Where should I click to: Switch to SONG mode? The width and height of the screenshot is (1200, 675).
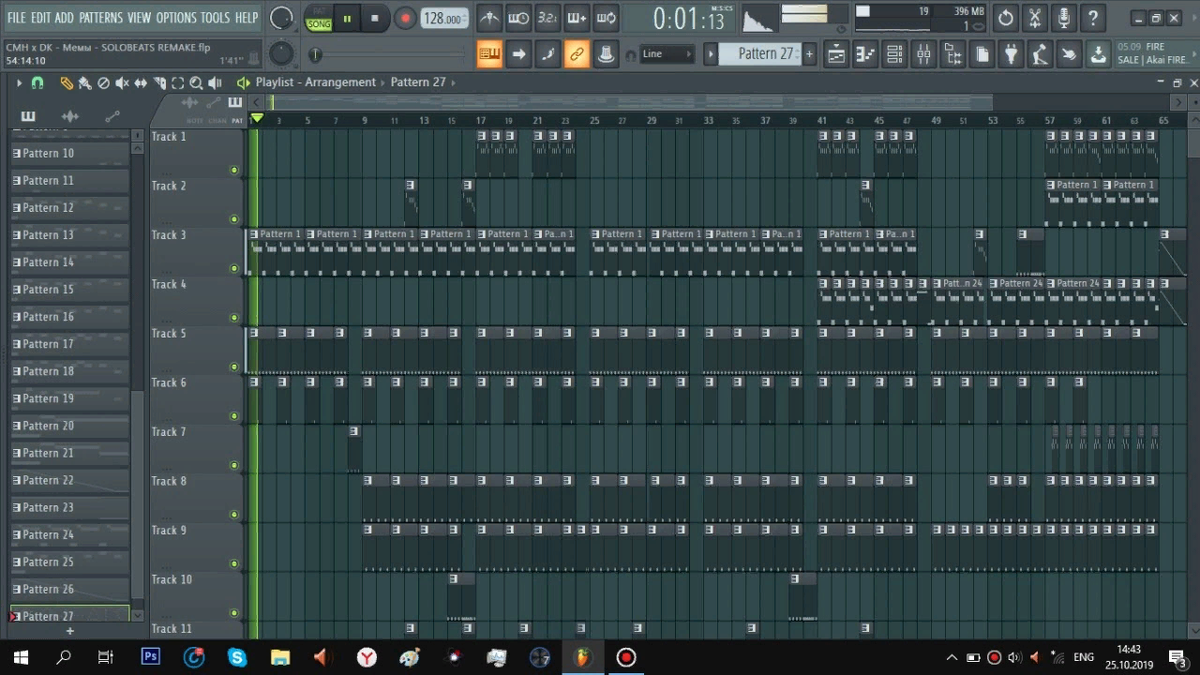click(319, 24)
